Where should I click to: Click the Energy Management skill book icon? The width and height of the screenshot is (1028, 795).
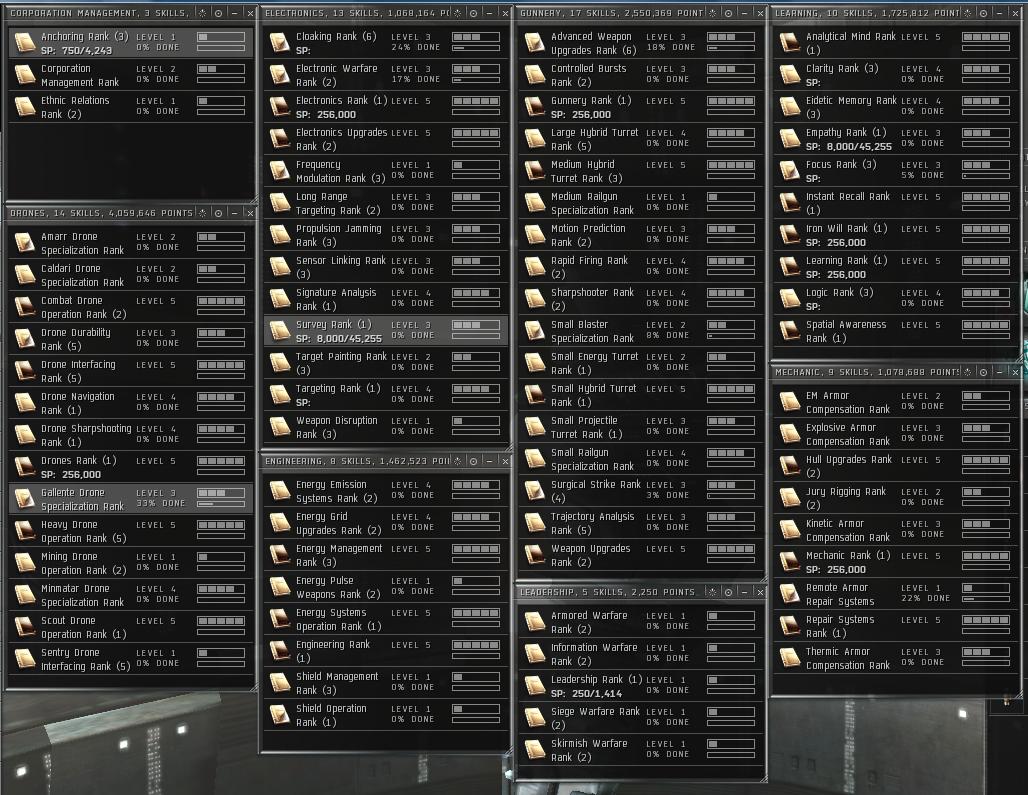pyautogui.click(x=280, y=555)
